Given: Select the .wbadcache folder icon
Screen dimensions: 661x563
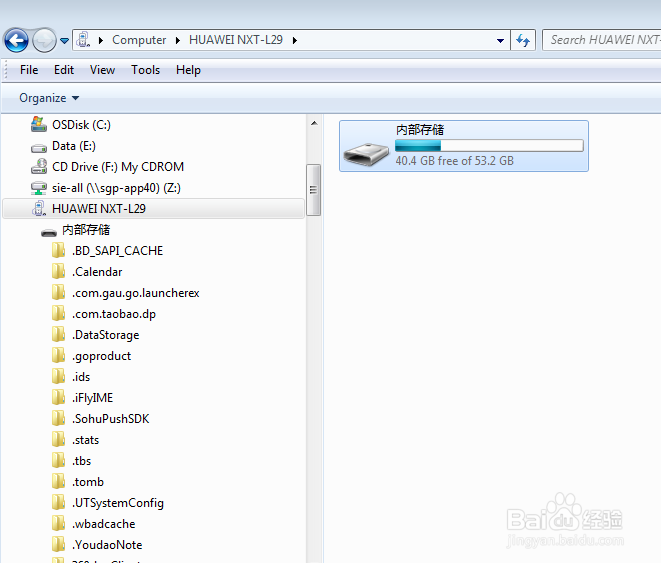Looking at the screenshot, I should [x=59, y=524].
